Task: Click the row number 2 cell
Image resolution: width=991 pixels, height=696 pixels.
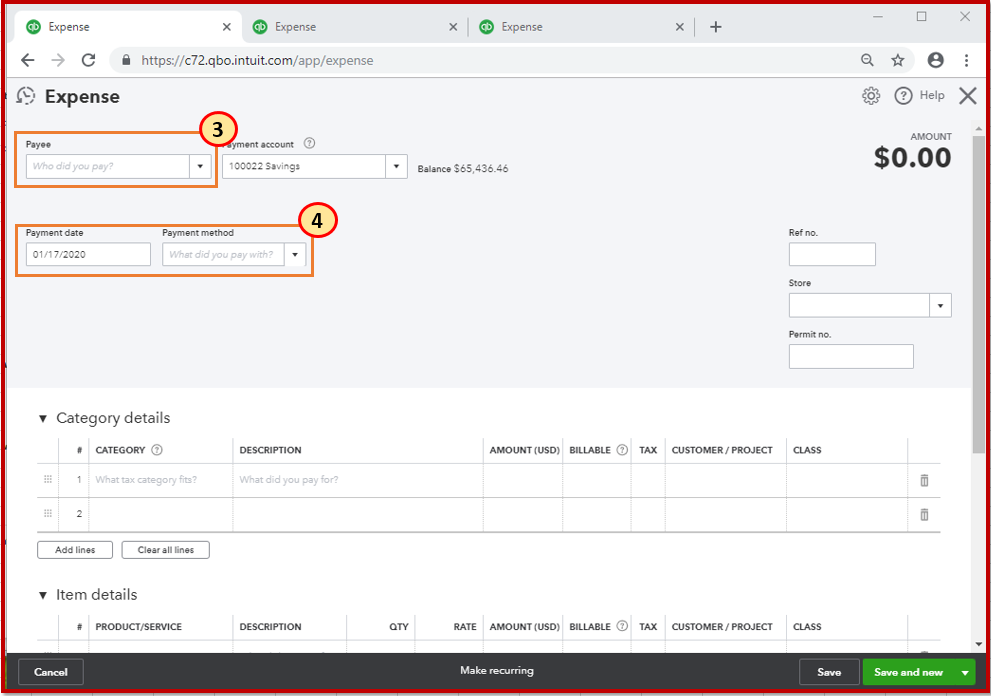Action: point(74,514)
